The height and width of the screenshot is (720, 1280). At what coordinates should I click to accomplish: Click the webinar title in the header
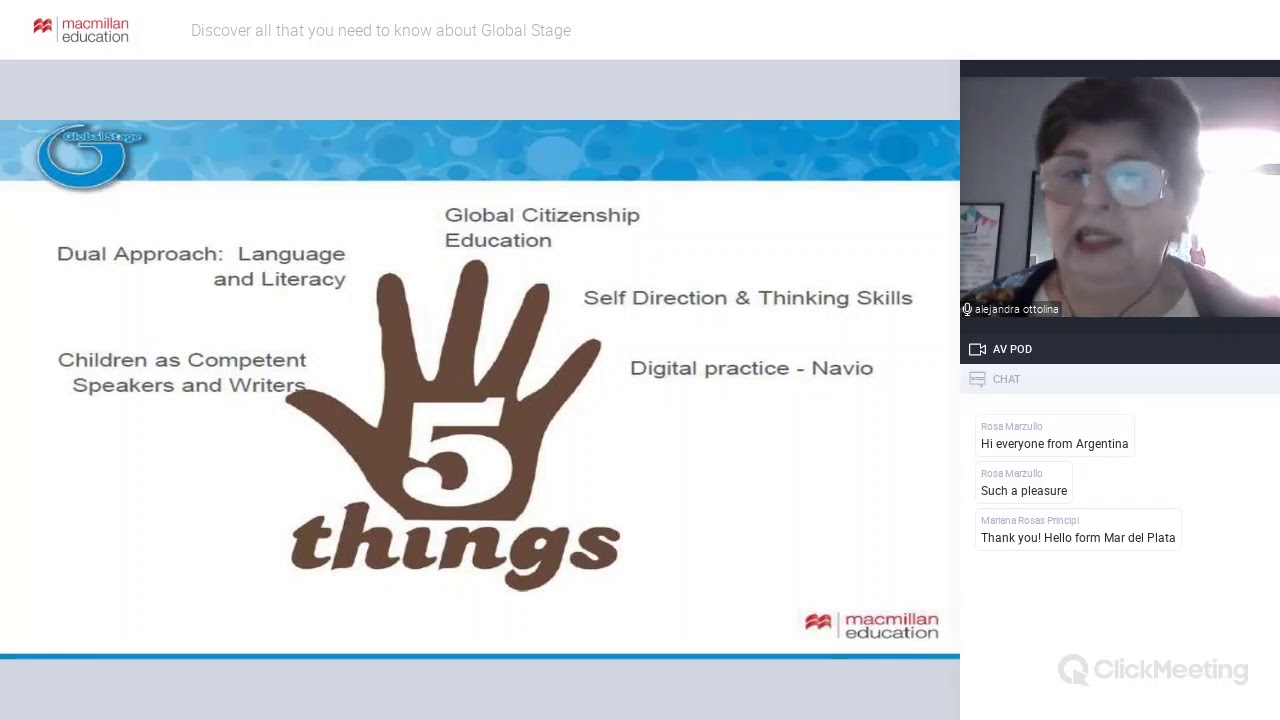(381, 30)
